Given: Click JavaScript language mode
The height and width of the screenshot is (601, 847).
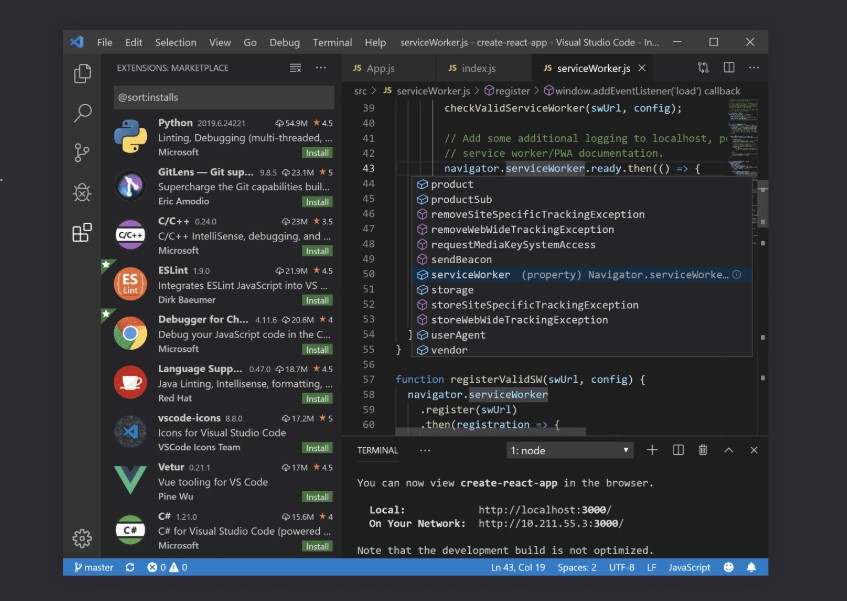Looking at the screenshot, I should tap(689, 567).
